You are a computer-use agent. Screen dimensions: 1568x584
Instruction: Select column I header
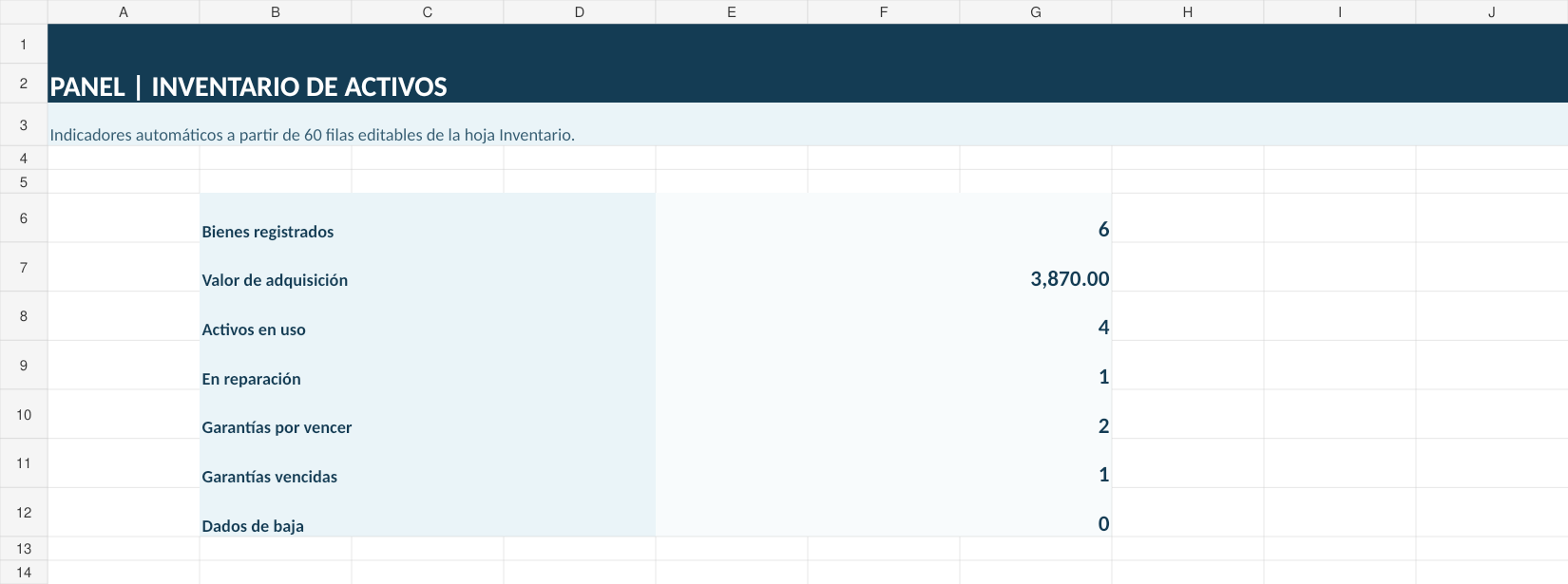(1340, 12)
